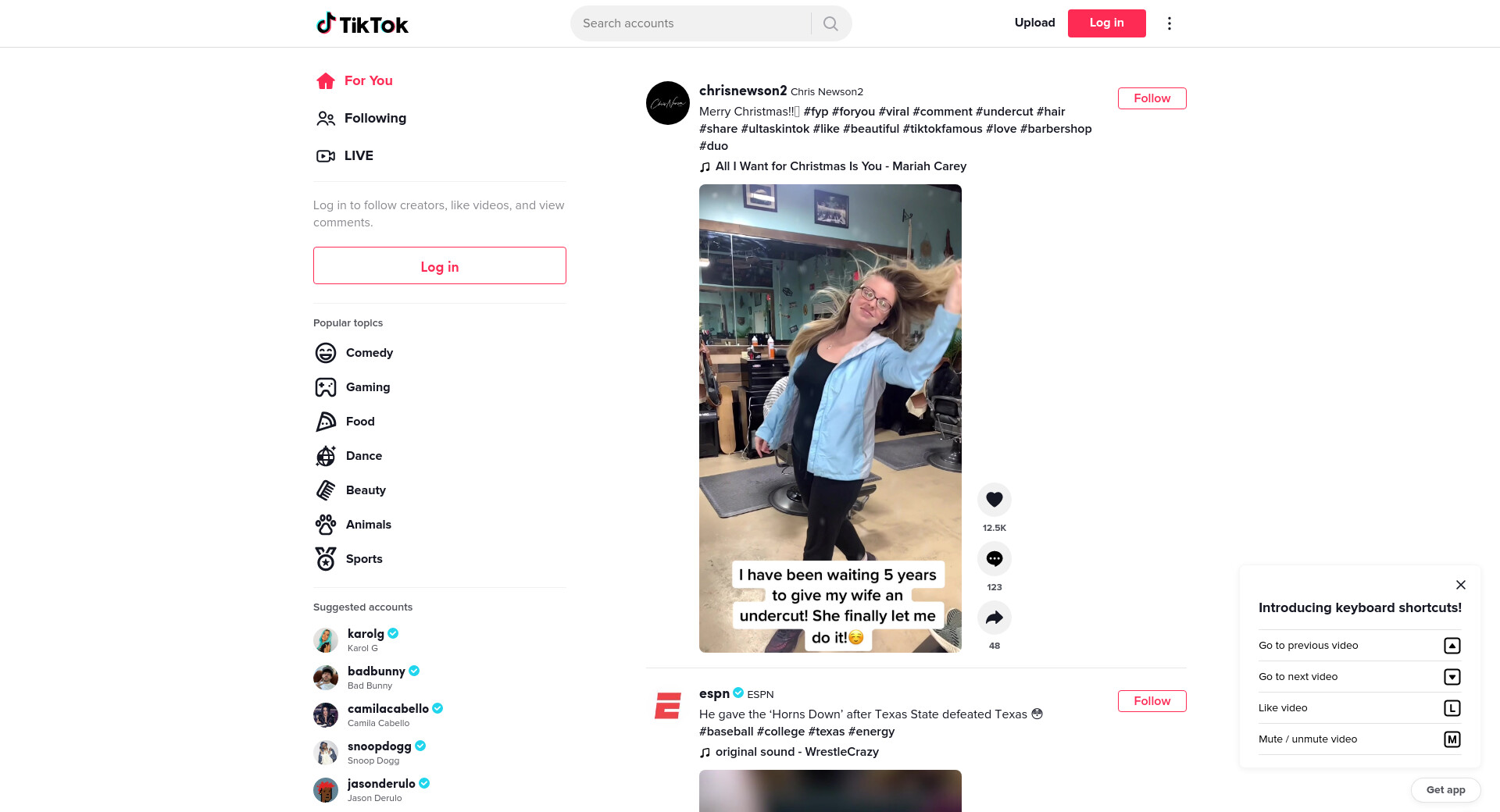Click the chrisnewson2 video thumbnail
This screenshot has height=812, width=1500.
(830, 418)
